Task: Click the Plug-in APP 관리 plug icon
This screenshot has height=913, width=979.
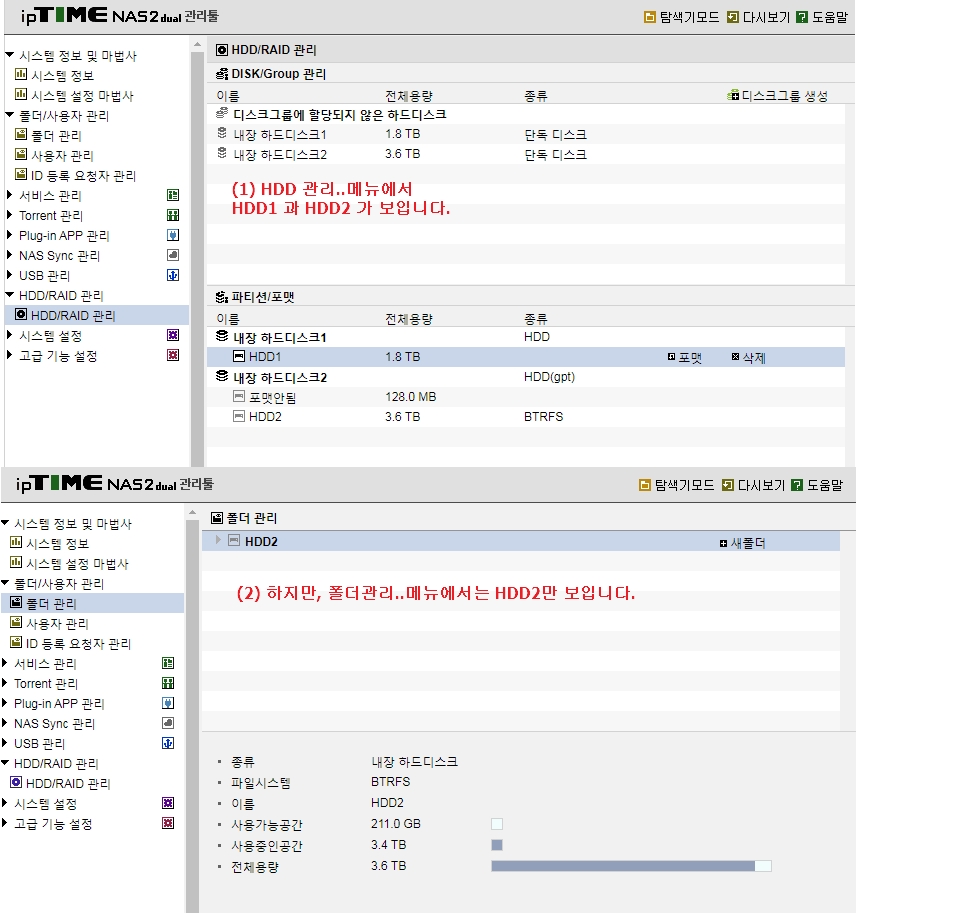Action: coord(173,235)
